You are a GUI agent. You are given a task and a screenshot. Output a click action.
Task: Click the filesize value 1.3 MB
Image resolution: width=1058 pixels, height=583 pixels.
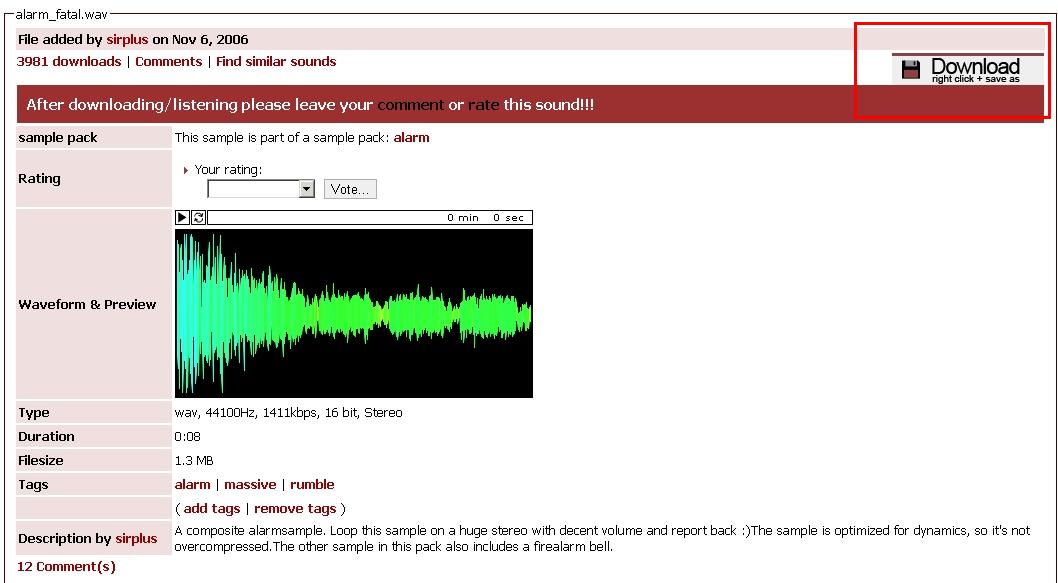[x=194, y=461]
